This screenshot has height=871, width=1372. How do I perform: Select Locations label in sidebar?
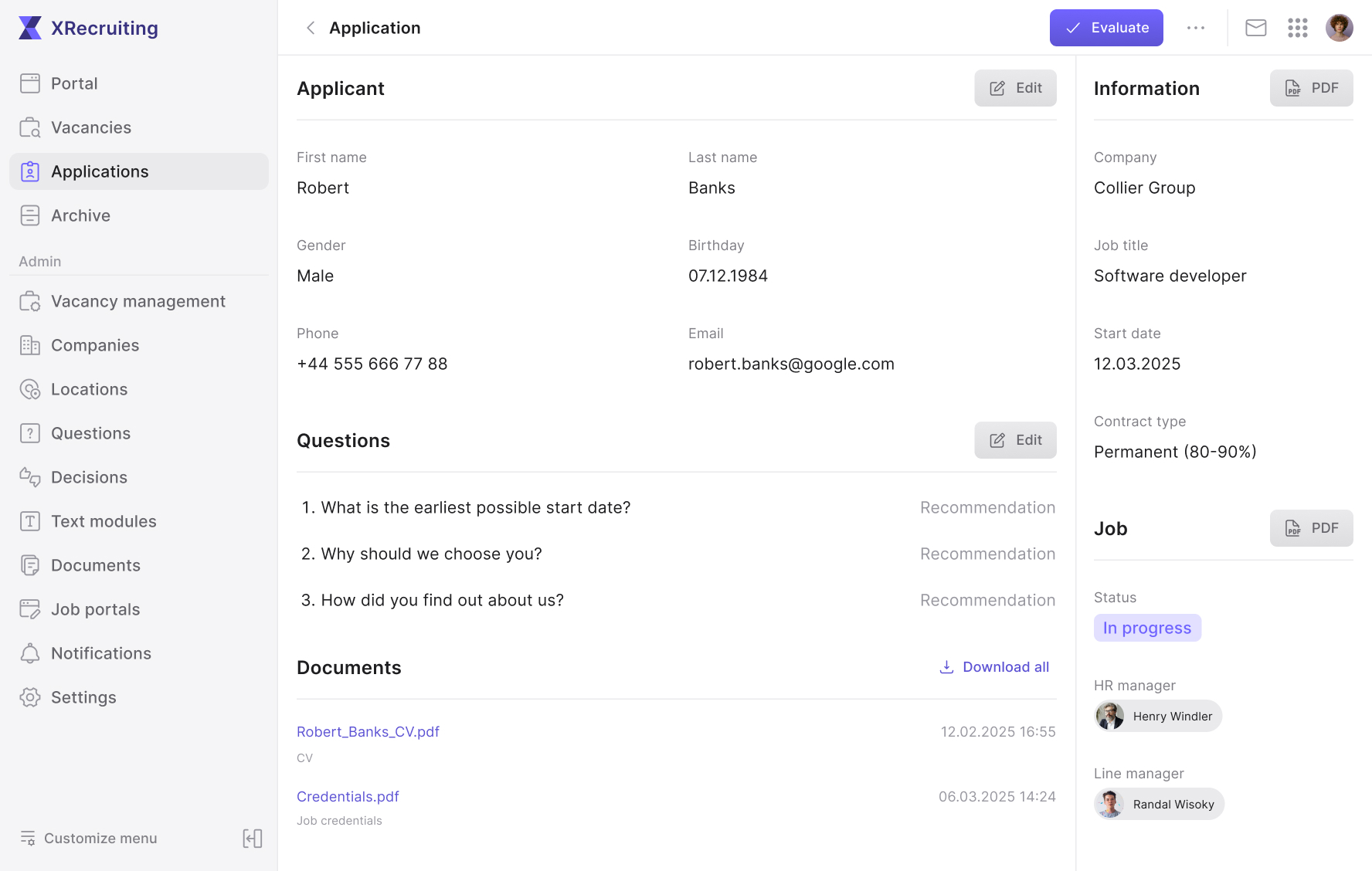click(x=89, y=389)
